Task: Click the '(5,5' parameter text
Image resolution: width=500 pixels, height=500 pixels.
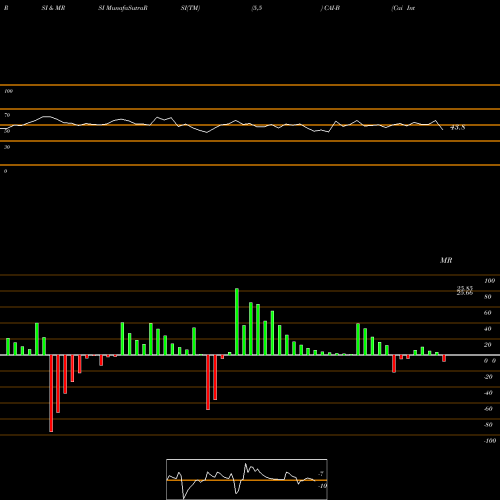Action: 257,8
